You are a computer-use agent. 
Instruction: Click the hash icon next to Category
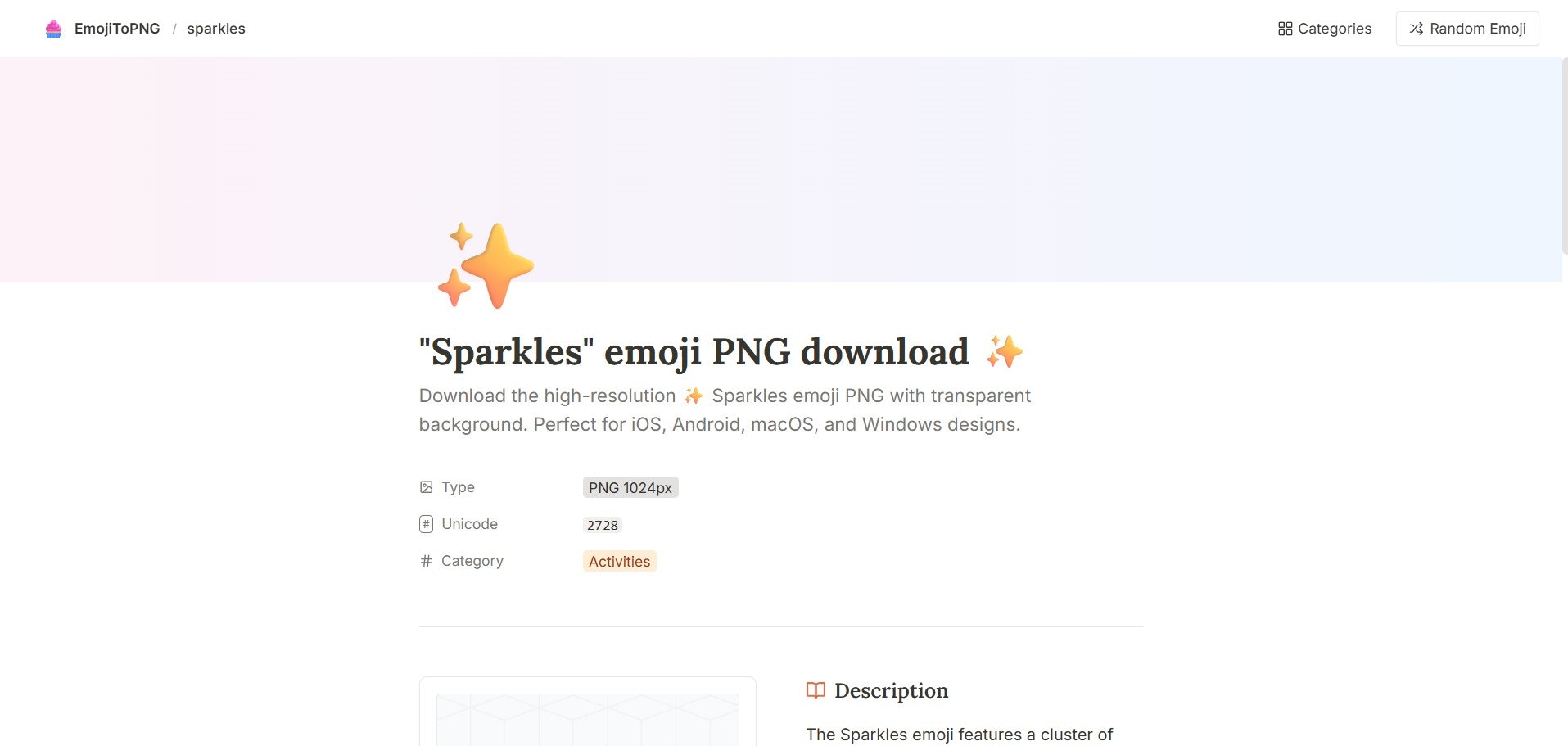(426, 561)
